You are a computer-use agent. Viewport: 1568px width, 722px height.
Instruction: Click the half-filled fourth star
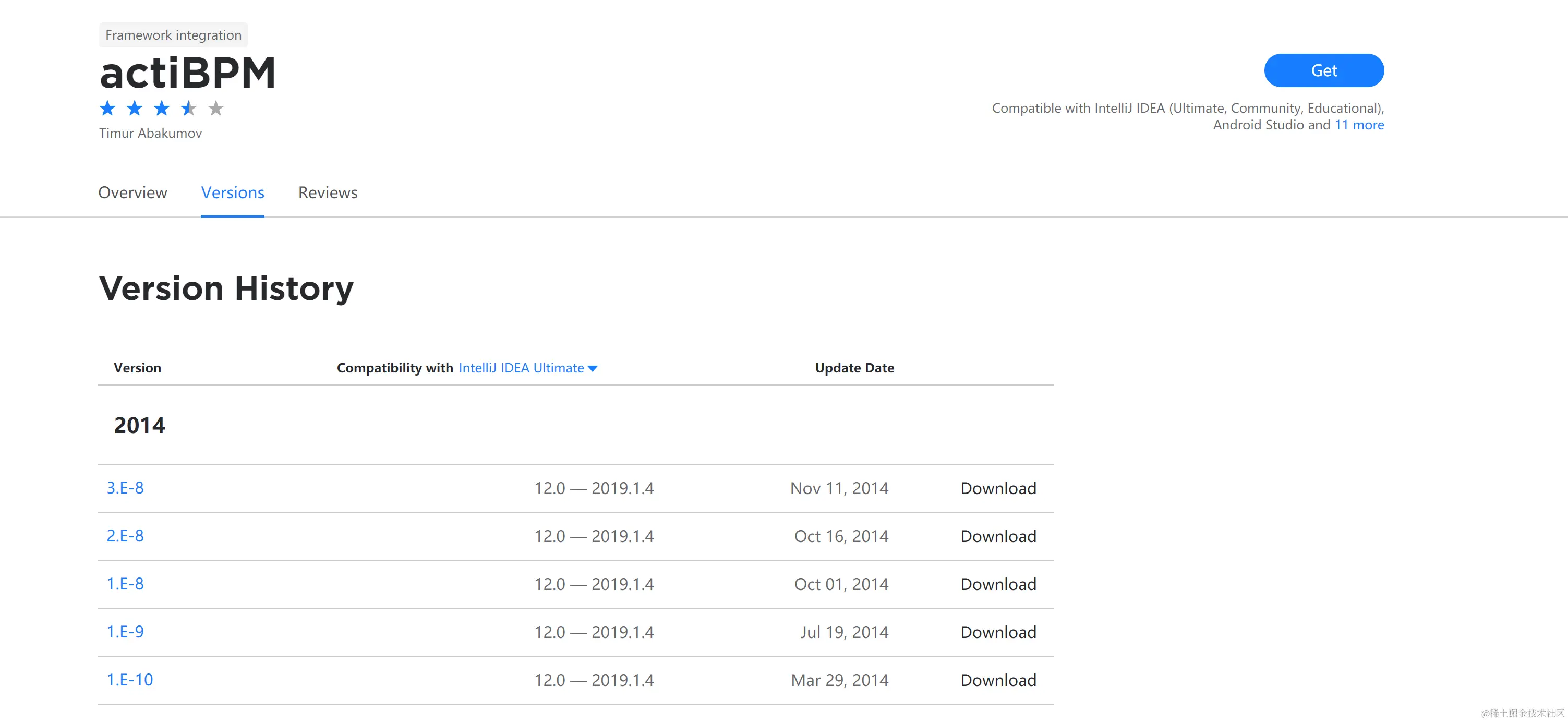(x=189, y=109)
